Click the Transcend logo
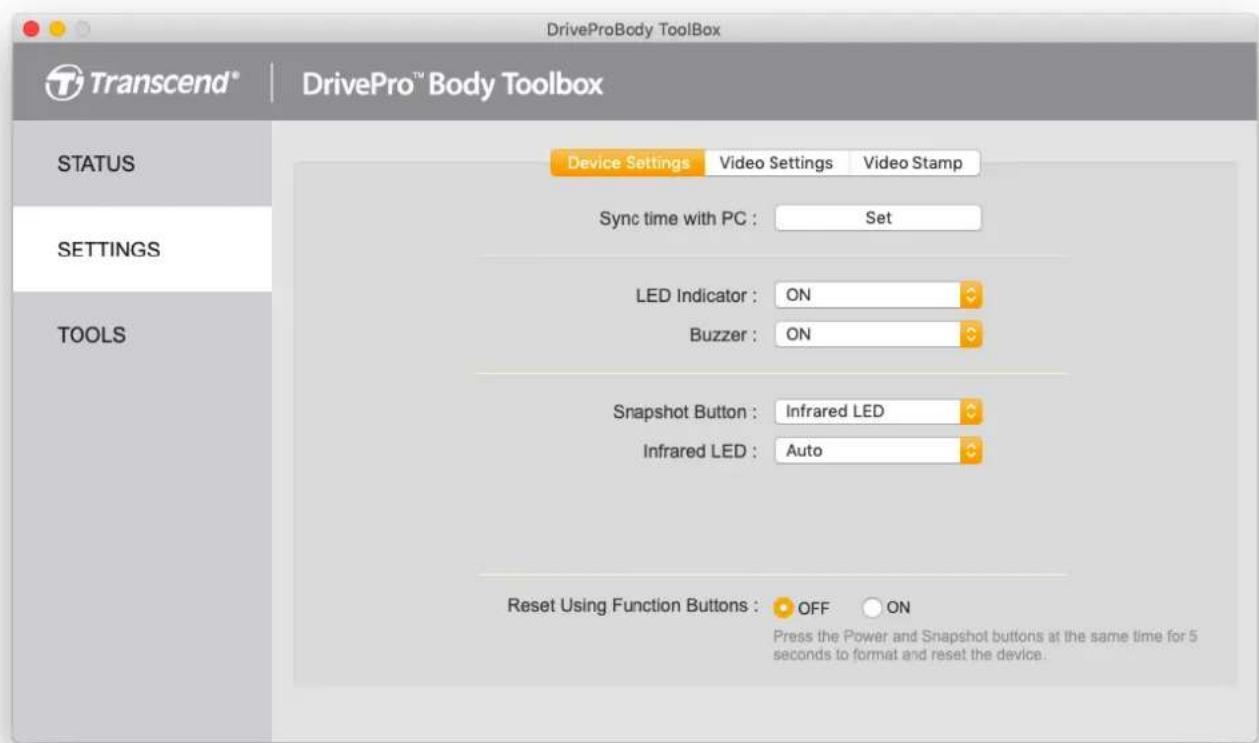Image resolution: width=1259 pixels, height=743 pixels. pos(143,84)
